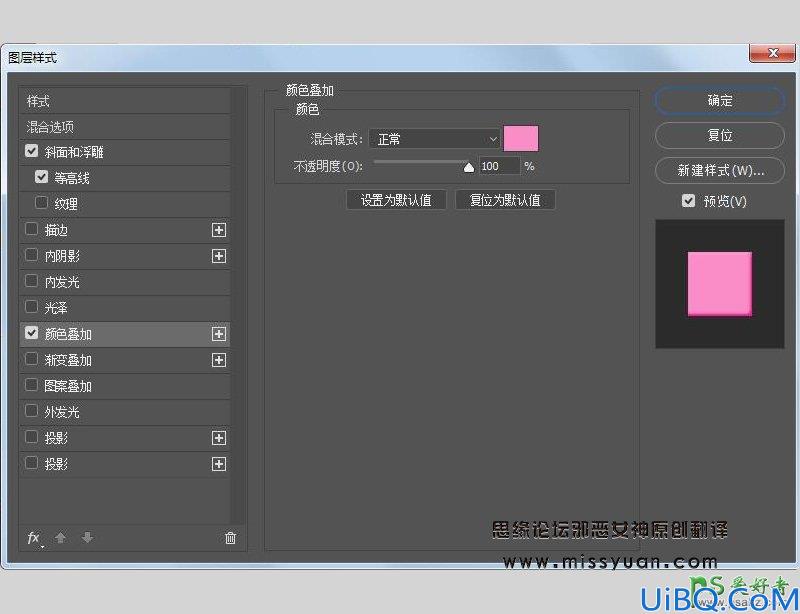Screen dimensions: 800x614
Task: Add another 内阴影 effect with plus icon
Action: [219, 256]
